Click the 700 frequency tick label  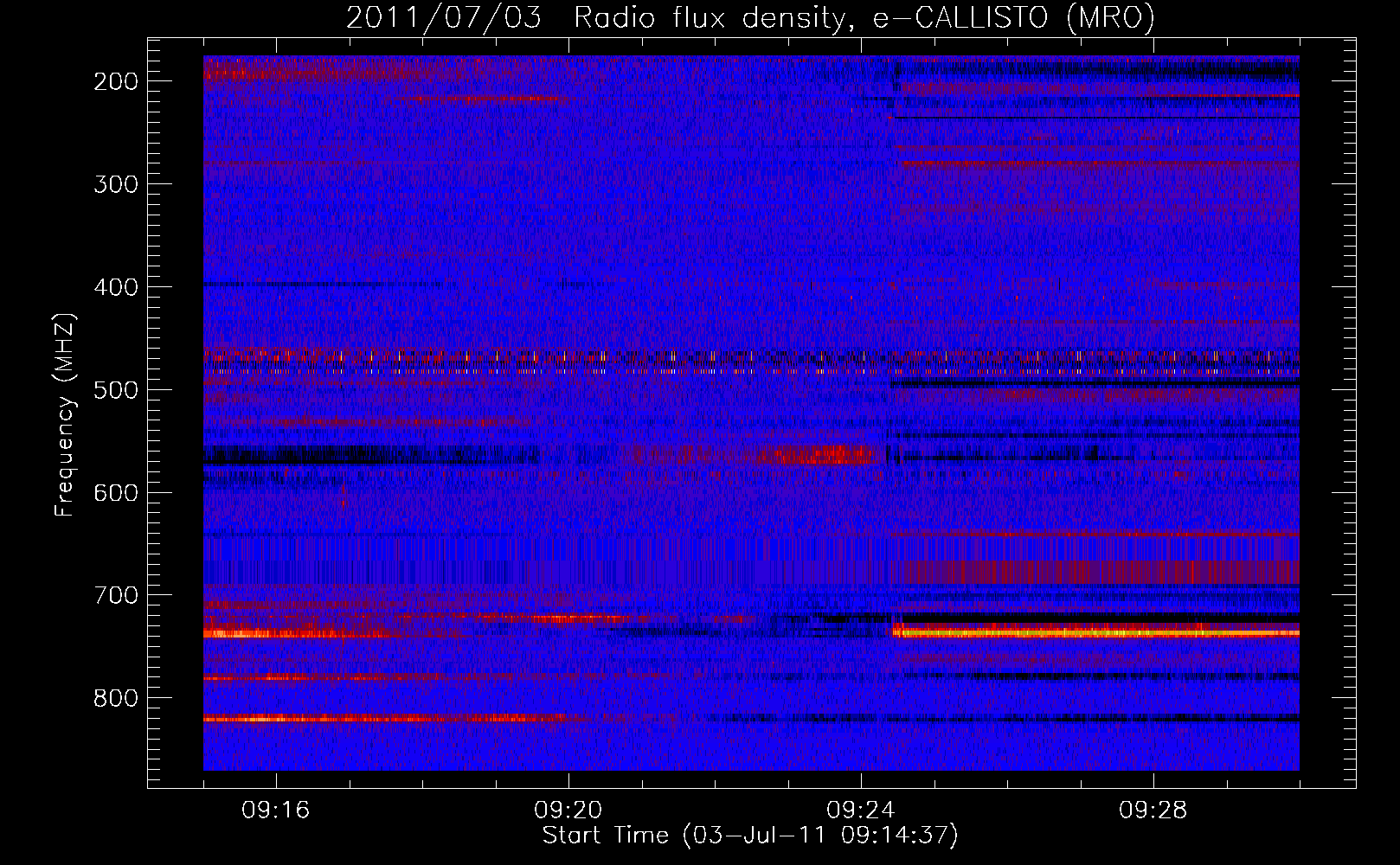click(115, 596)
